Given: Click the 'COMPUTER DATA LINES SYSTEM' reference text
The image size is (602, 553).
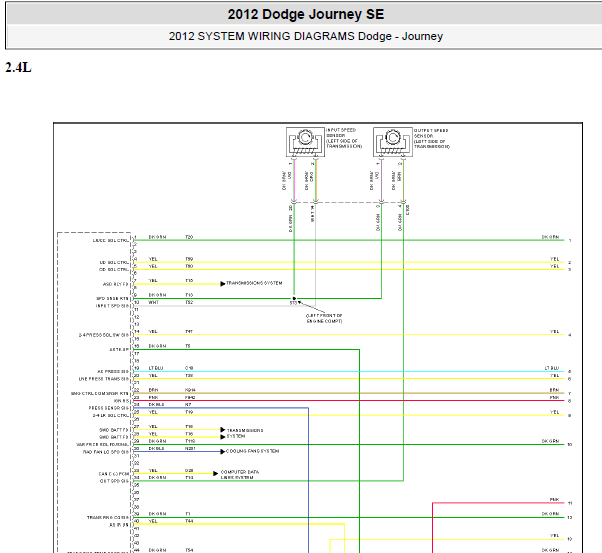Looking at the screenshot, I should point(240,475).
